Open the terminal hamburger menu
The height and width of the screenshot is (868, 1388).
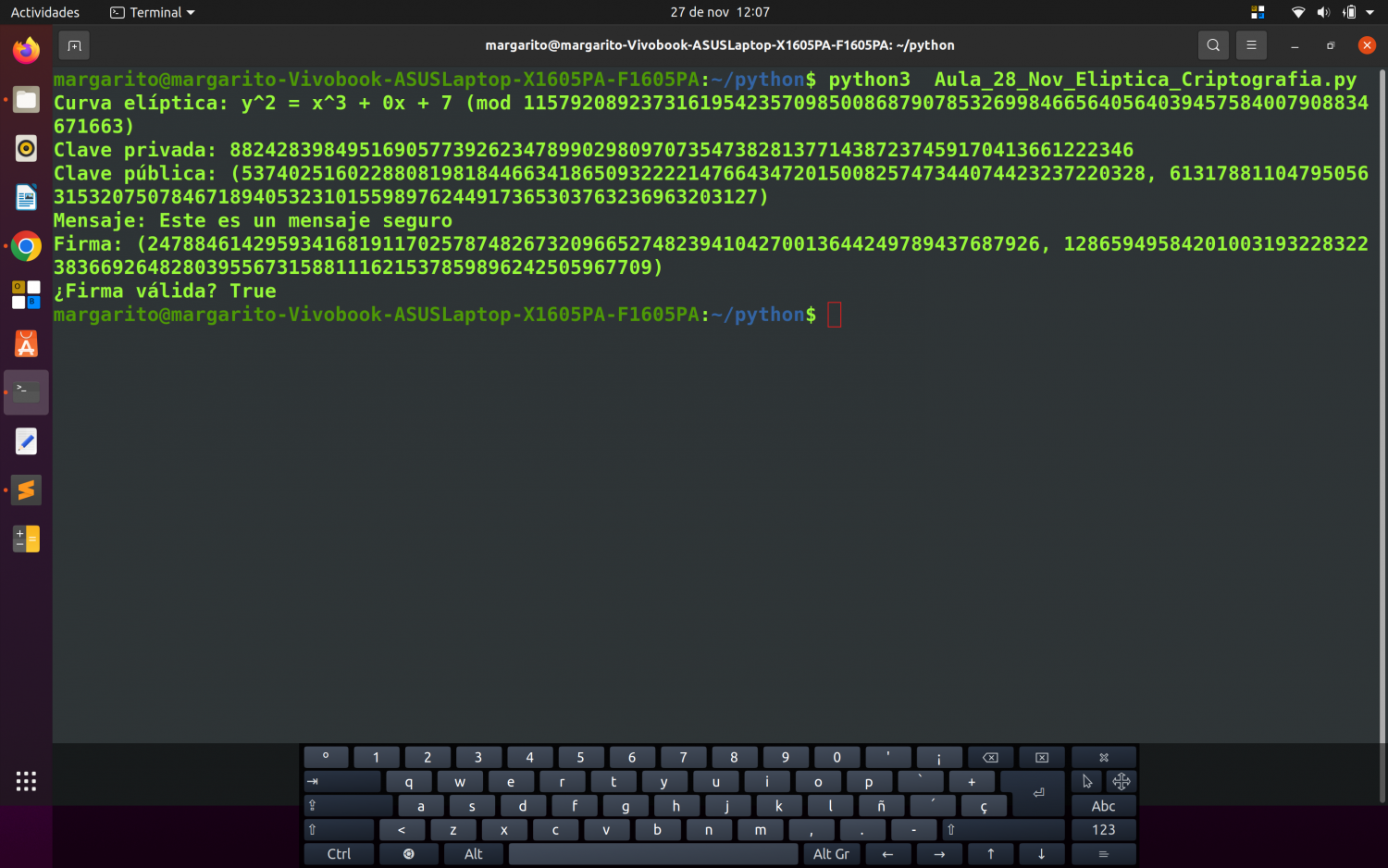click(x=1251, y=44)
